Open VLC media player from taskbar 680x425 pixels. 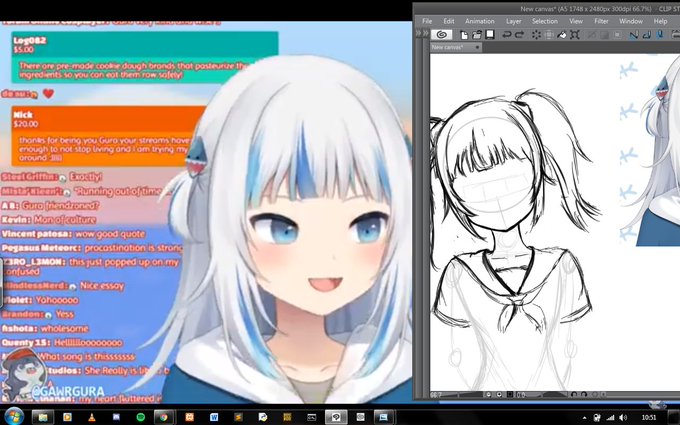click(x=92, y=417)
